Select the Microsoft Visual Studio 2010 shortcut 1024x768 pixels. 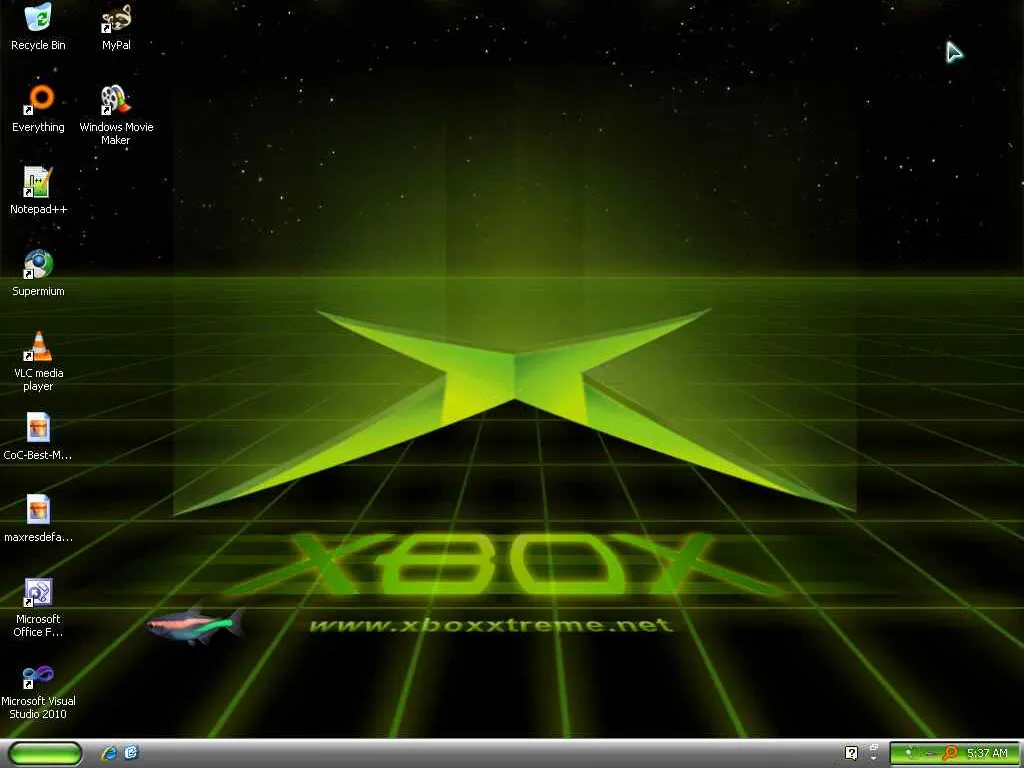point(38,690)
